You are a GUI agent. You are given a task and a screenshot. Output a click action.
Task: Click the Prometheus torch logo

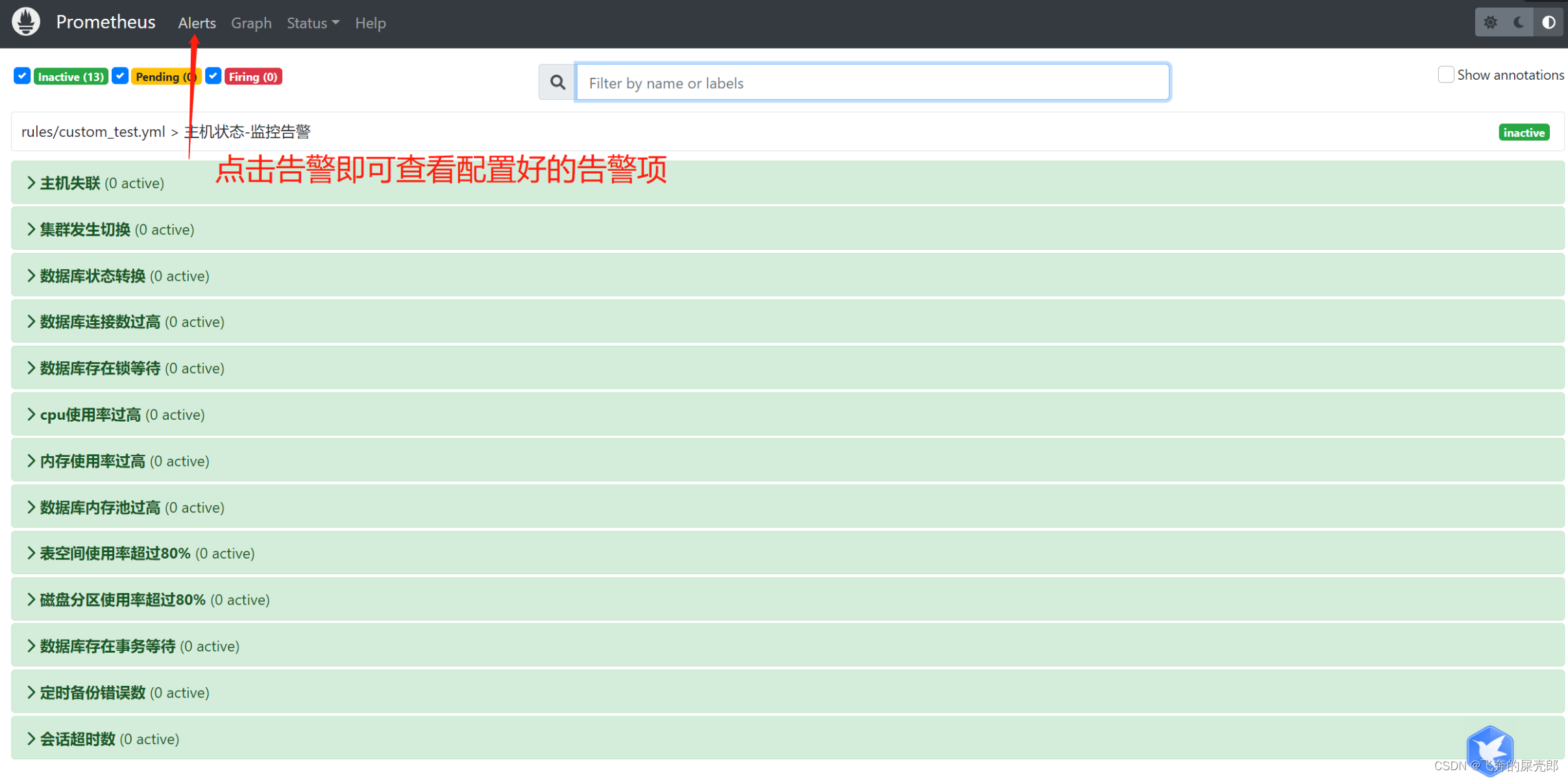pos(25,21)
